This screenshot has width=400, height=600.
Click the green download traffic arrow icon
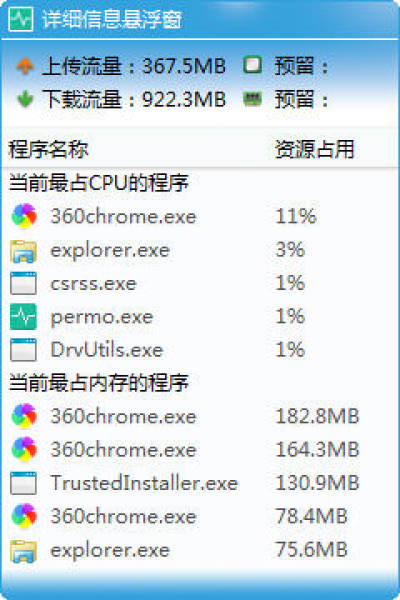25,99
